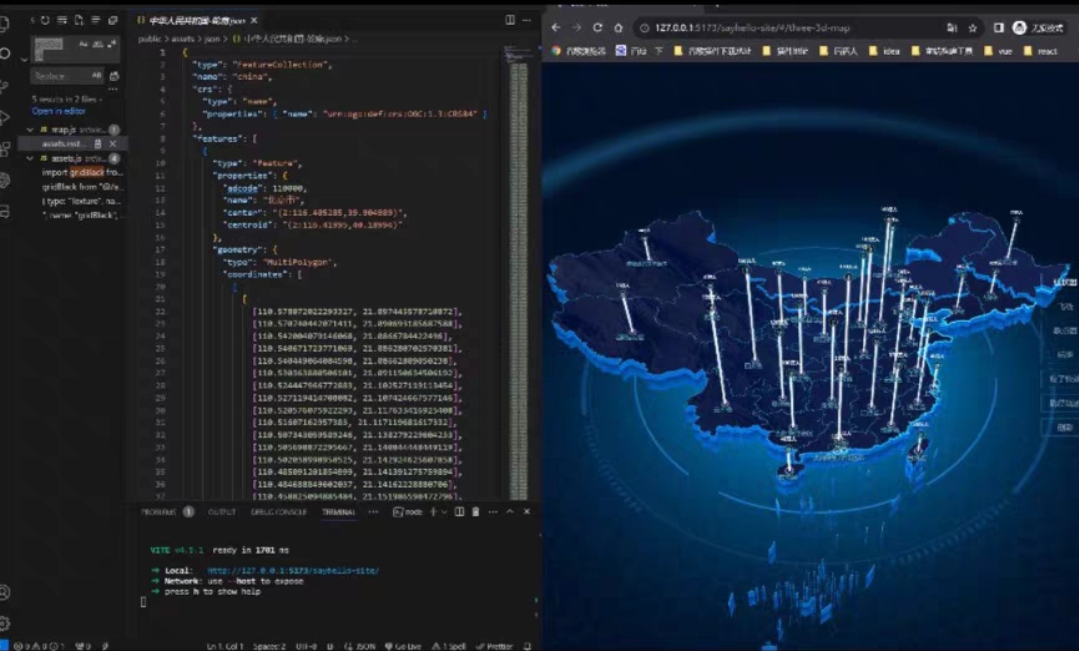The height and width of the screenshot is (651, 1079).
Task: Replace the selected search result match
Action: [98, 144]
